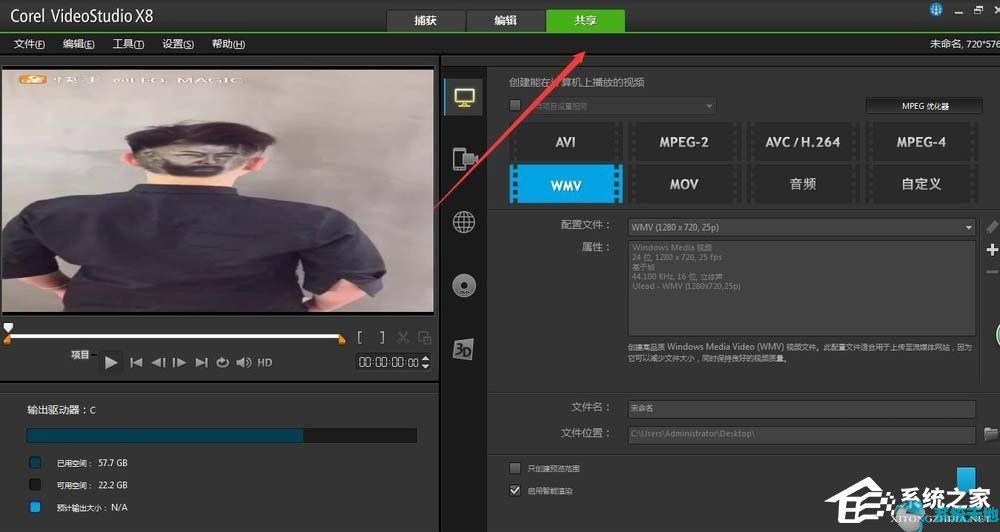
Task: Choose the 自定义 custom format
Action: [921, 184]
